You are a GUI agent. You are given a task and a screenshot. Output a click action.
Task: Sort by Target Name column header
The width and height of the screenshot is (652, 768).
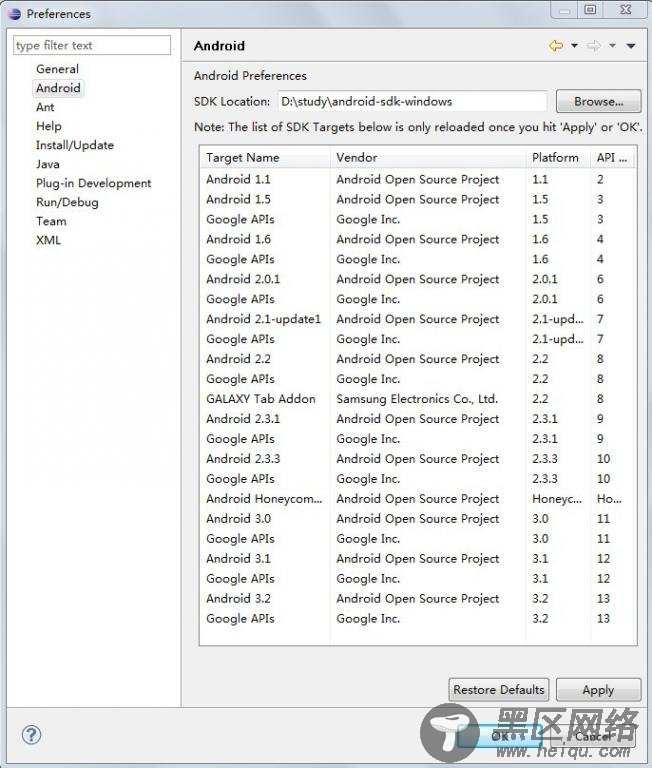[265, 157]
